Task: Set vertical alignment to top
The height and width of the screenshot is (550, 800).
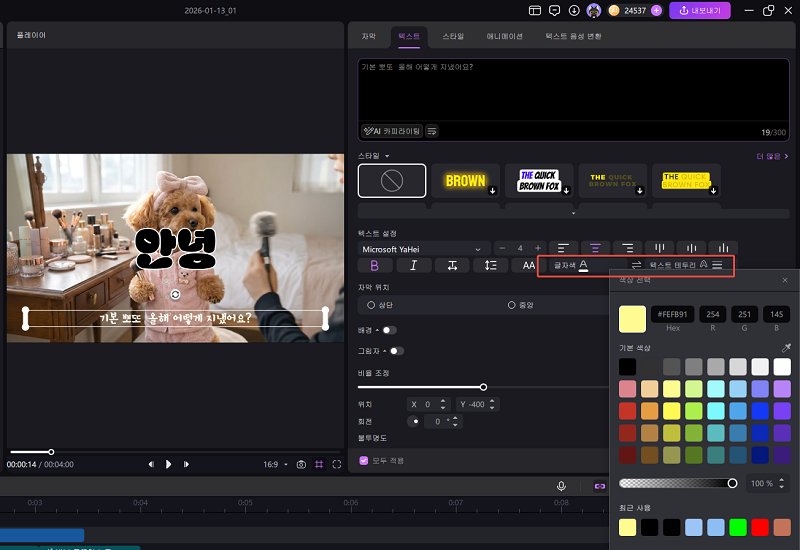Action: click(659, 248)
